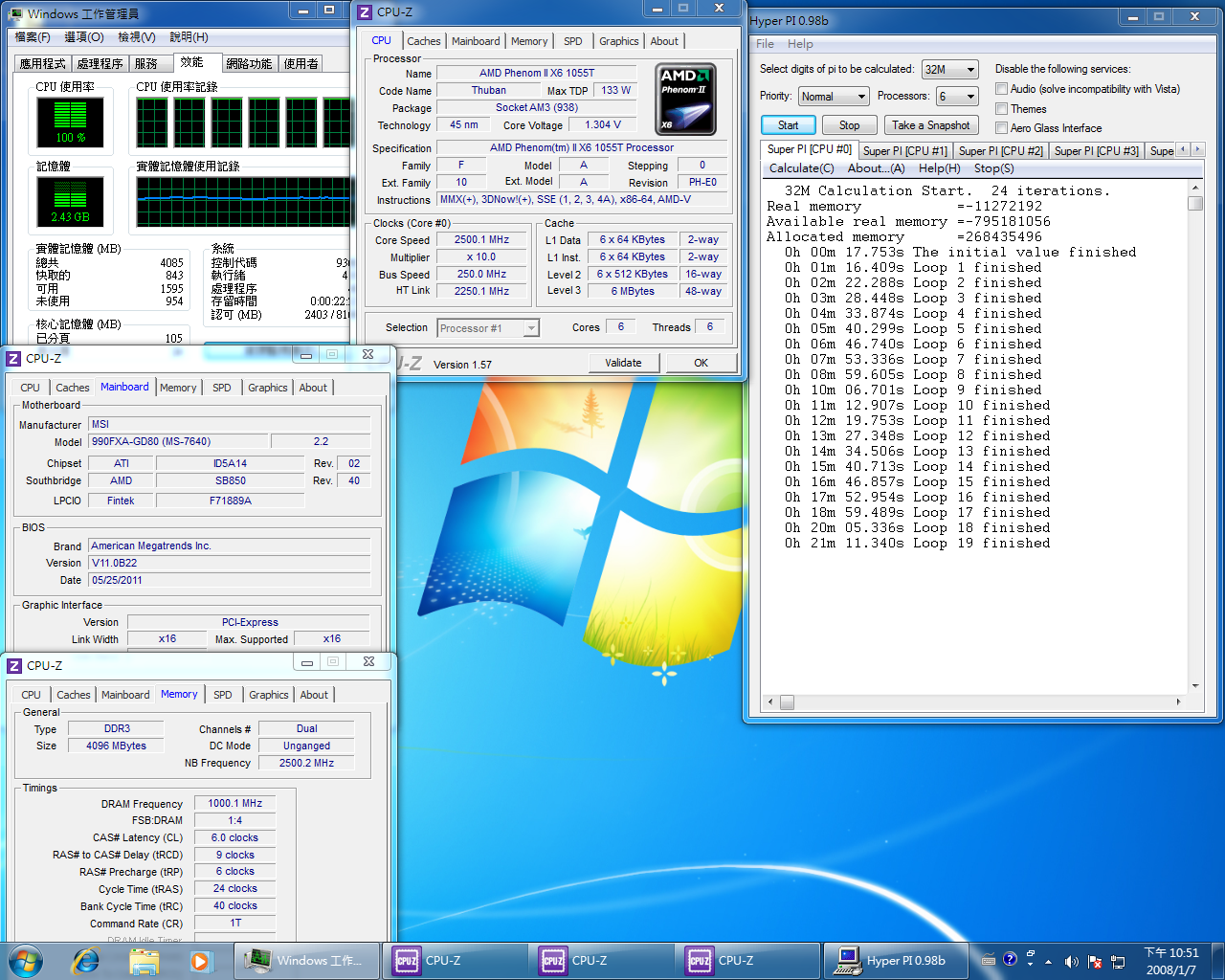
Task: Open the Processor #1 selection dropdown
Action: coord(488,328)
